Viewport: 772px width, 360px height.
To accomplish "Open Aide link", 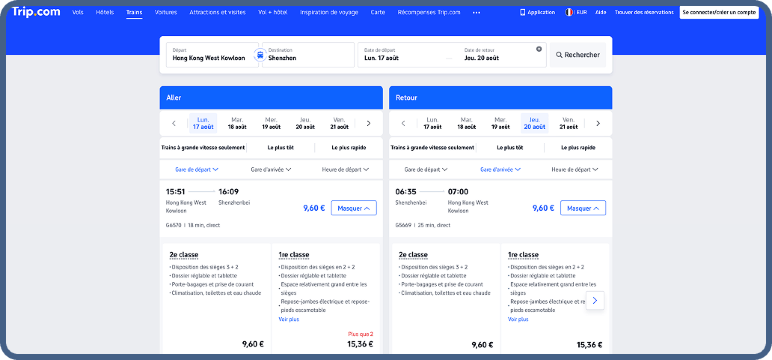I will pos(601,12).
